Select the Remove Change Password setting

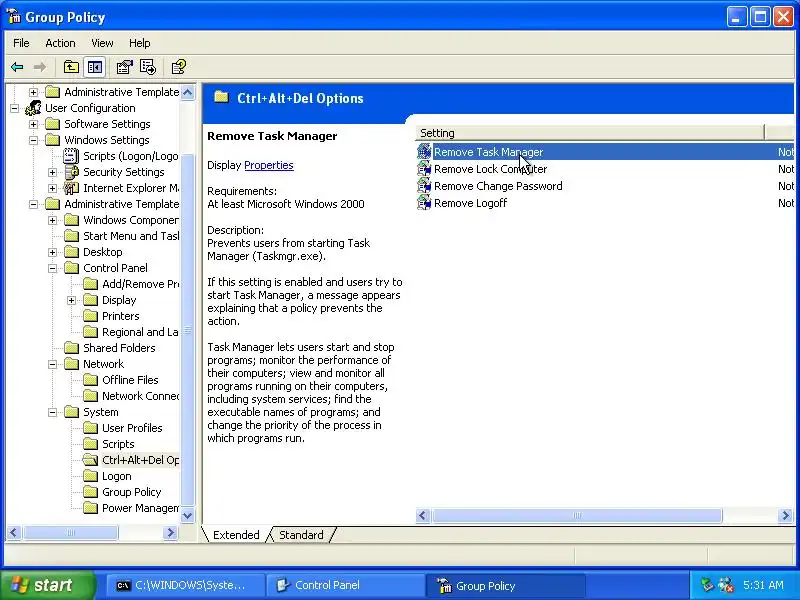pos(498,186)
